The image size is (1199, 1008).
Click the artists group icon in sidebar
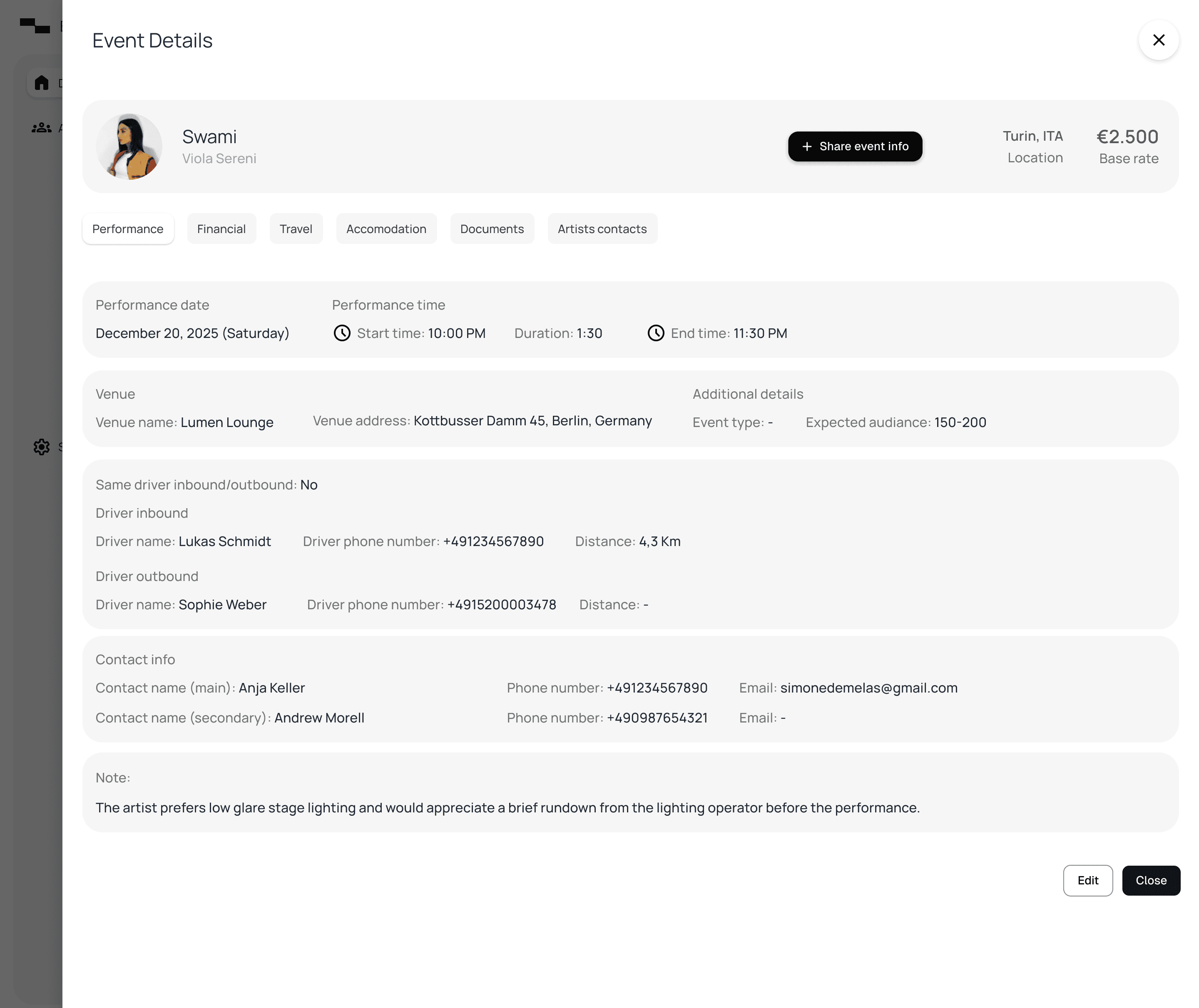pyautogui.click(x=41, y=128)
